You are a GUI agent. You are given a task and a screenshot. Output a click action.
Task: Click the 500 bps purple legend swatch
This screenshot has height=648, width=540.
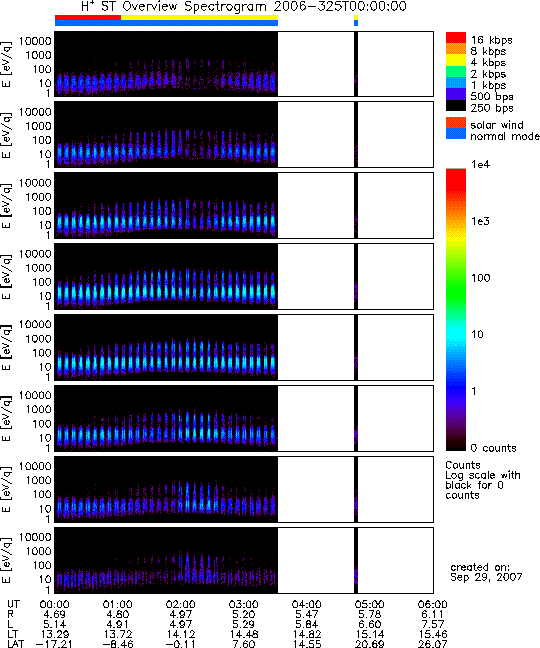(456, 94)
